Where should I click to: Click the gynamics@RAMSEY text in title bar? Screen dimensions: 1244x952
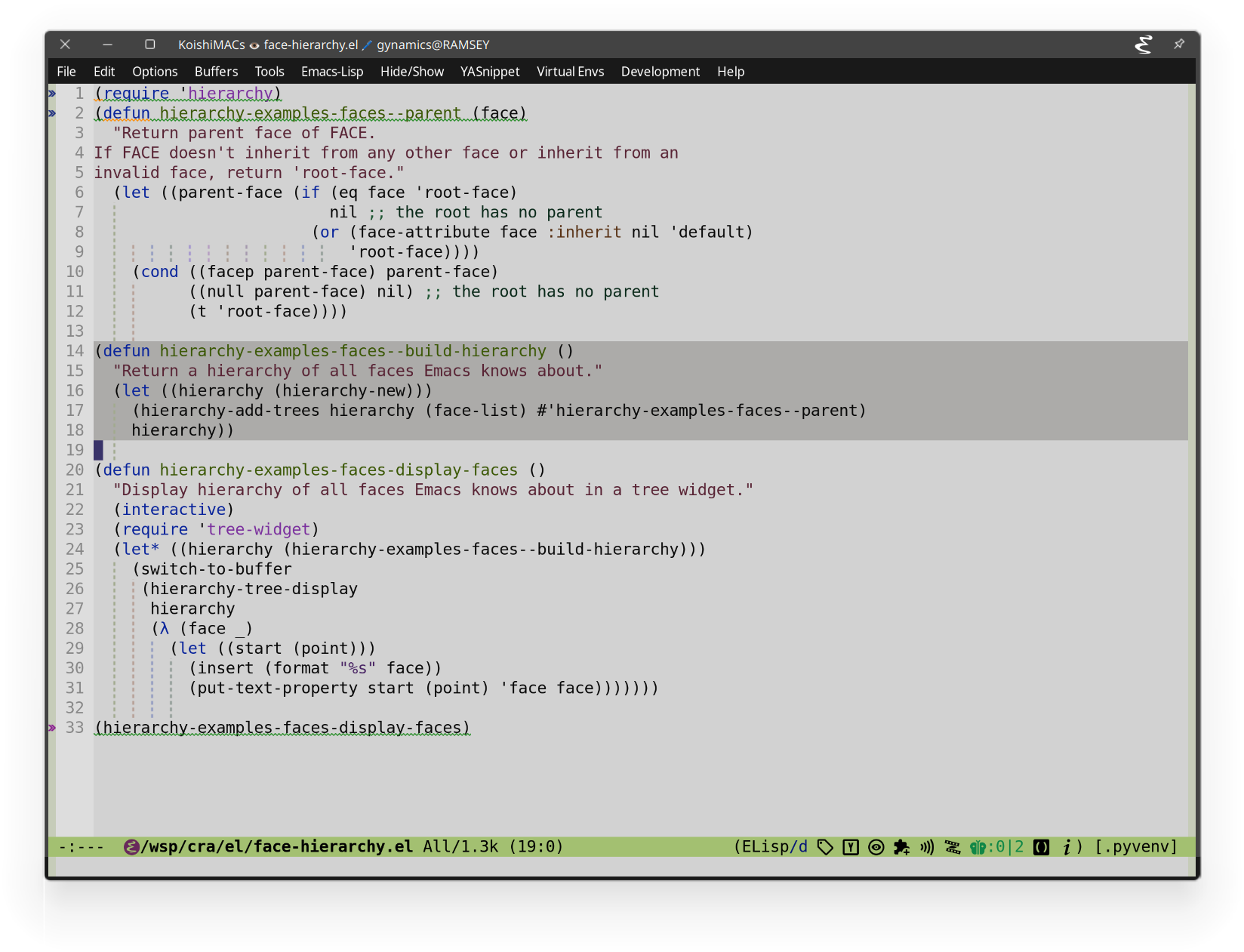pos(433,45)
